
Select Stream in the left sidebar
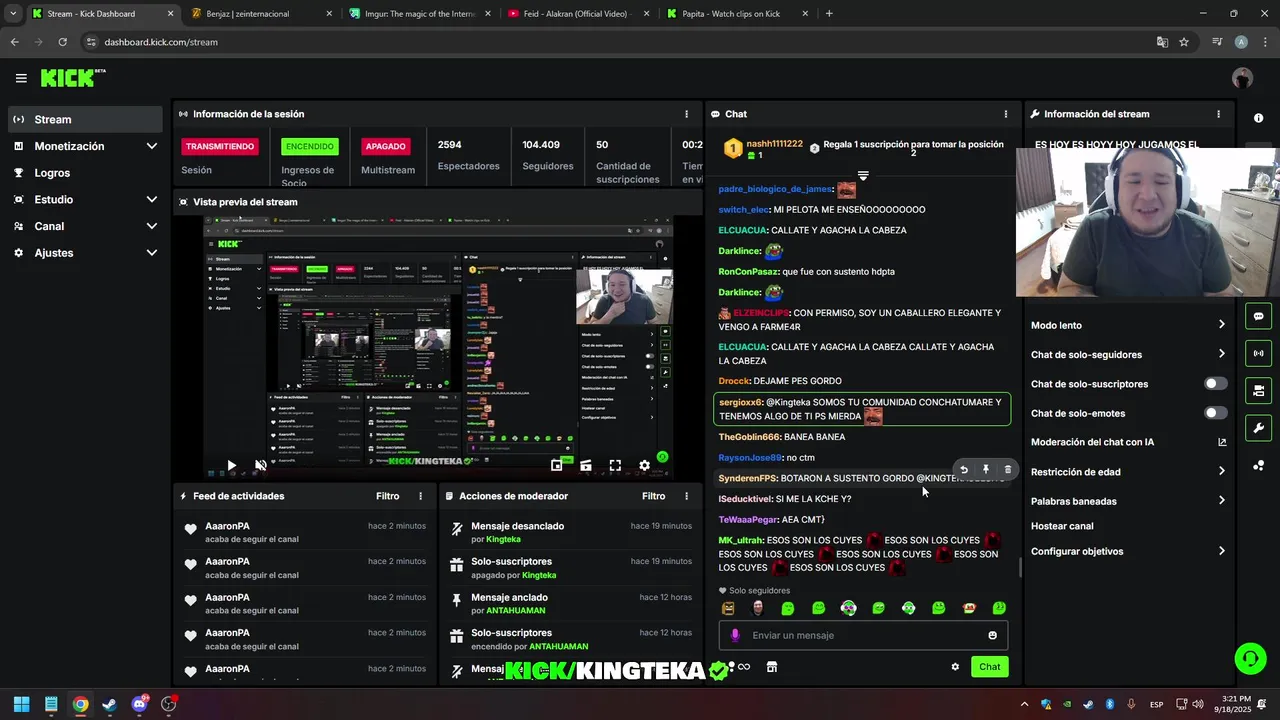(85, 119)
